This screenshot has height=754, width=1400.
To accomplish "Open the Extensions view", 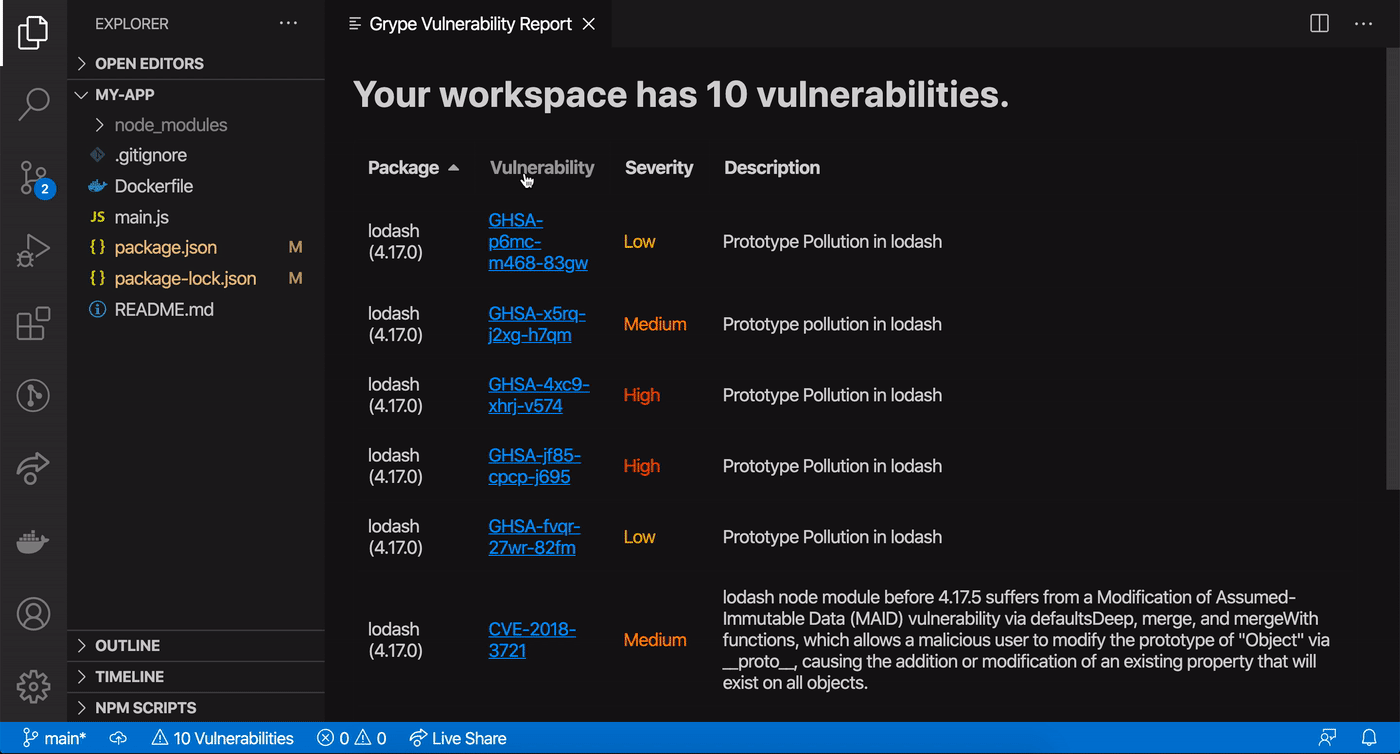I will (x=33, y=324).
